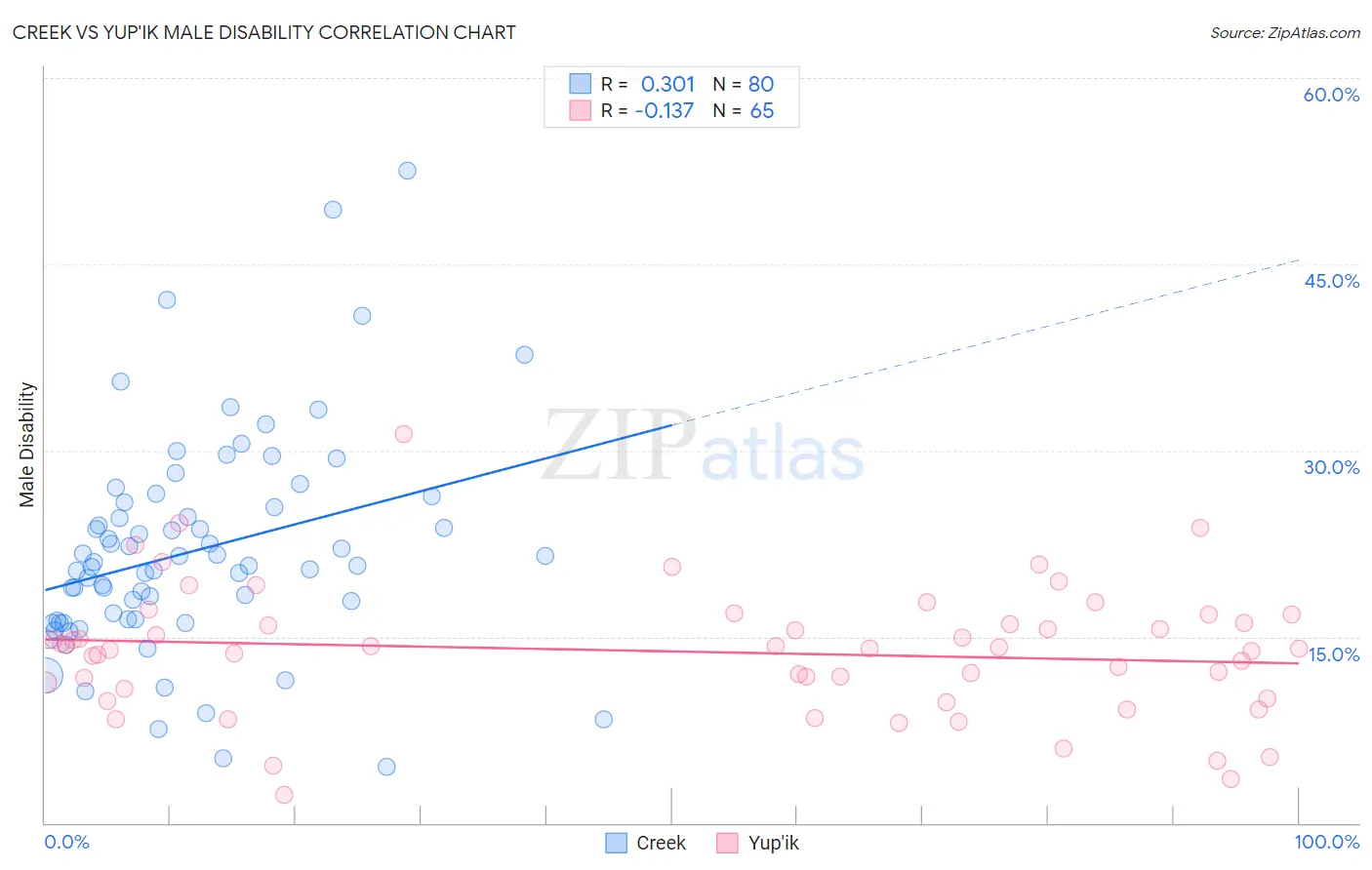This screenshot has width=1372, height=870.
Task: Click the 30.0% y-axis label
Action: [x=1331, y=467]
